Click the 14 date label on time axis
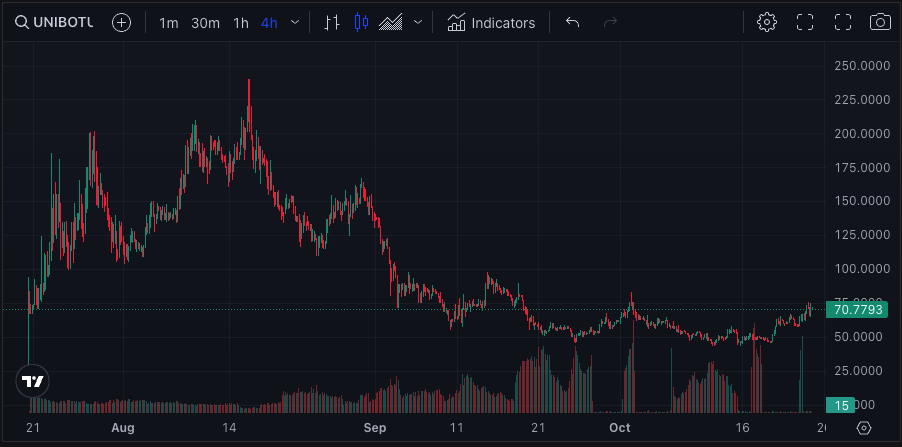Viewport: 902px width, 447px height. click(229, 428)
